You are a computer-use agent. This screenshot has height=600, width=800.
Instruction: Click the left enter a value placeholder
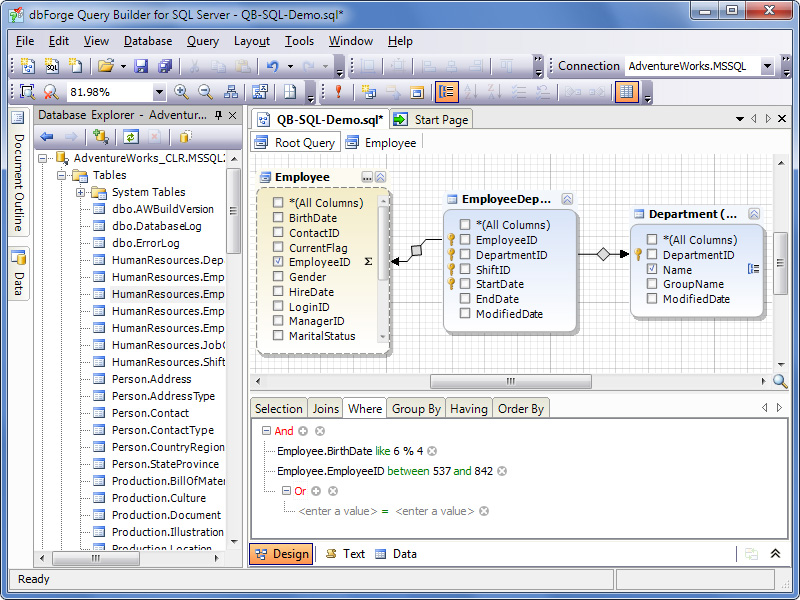click(x=338, y=511)
